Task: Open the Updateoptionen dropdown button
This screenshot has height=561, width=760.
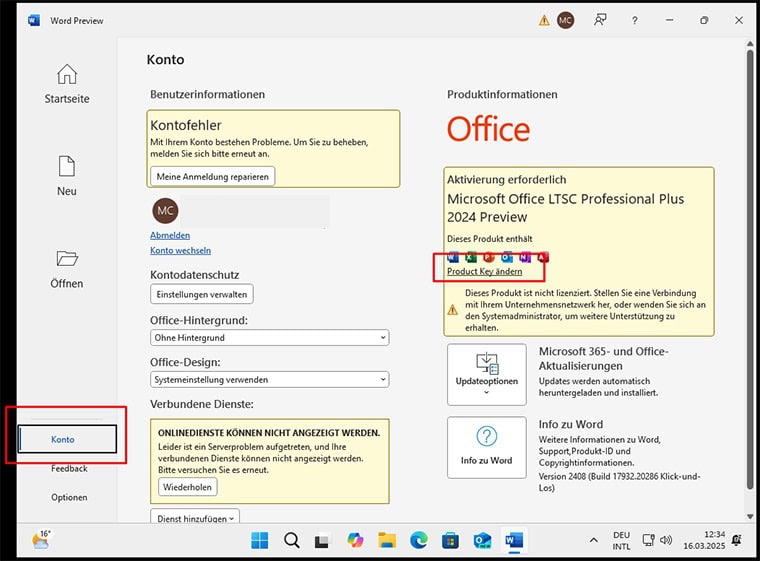Action: click(486, 375)
